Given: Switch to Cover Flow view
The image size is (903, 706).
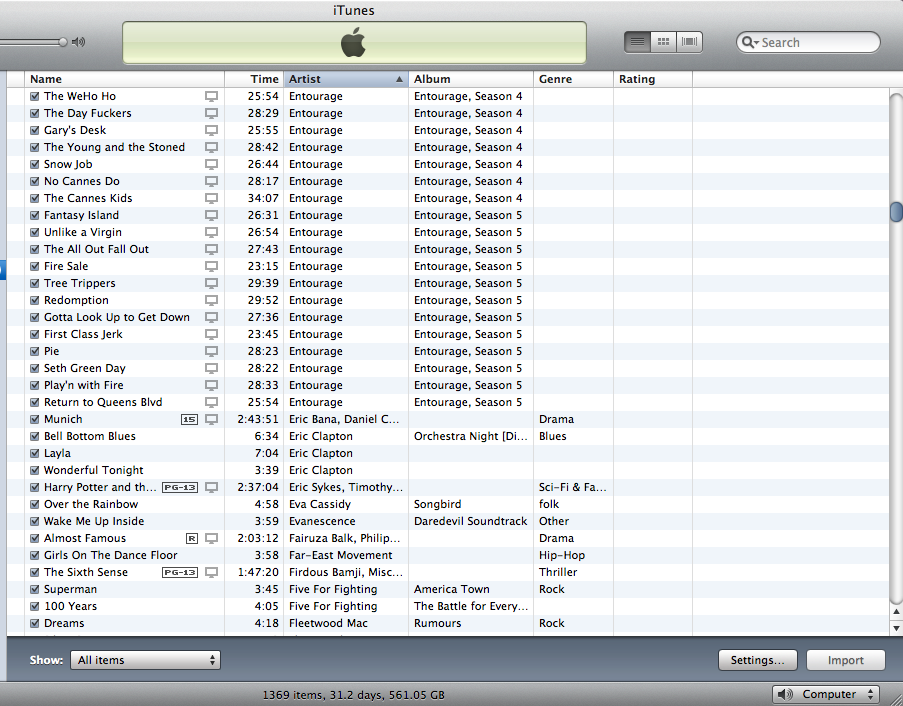Looking at the screenshot, I should coord(689,42).
